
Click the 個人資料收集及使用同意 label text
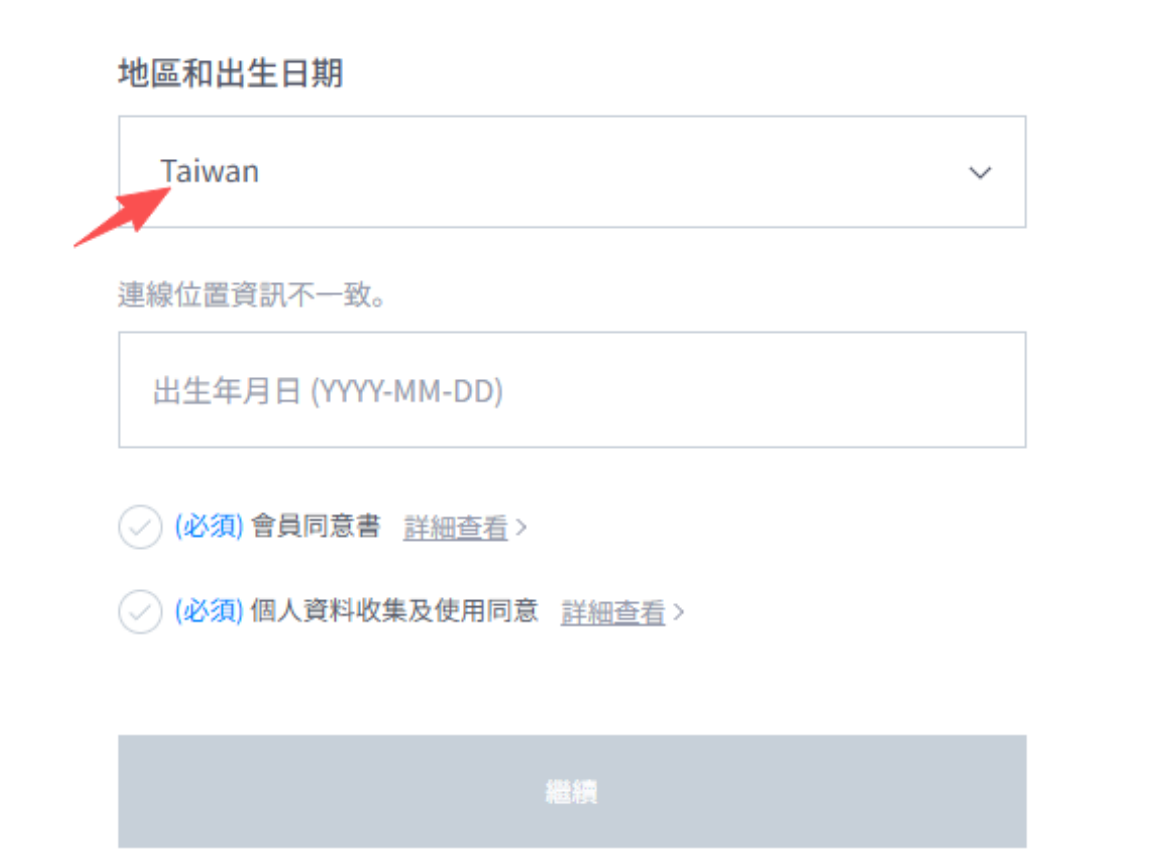click(x=394, y=611)
